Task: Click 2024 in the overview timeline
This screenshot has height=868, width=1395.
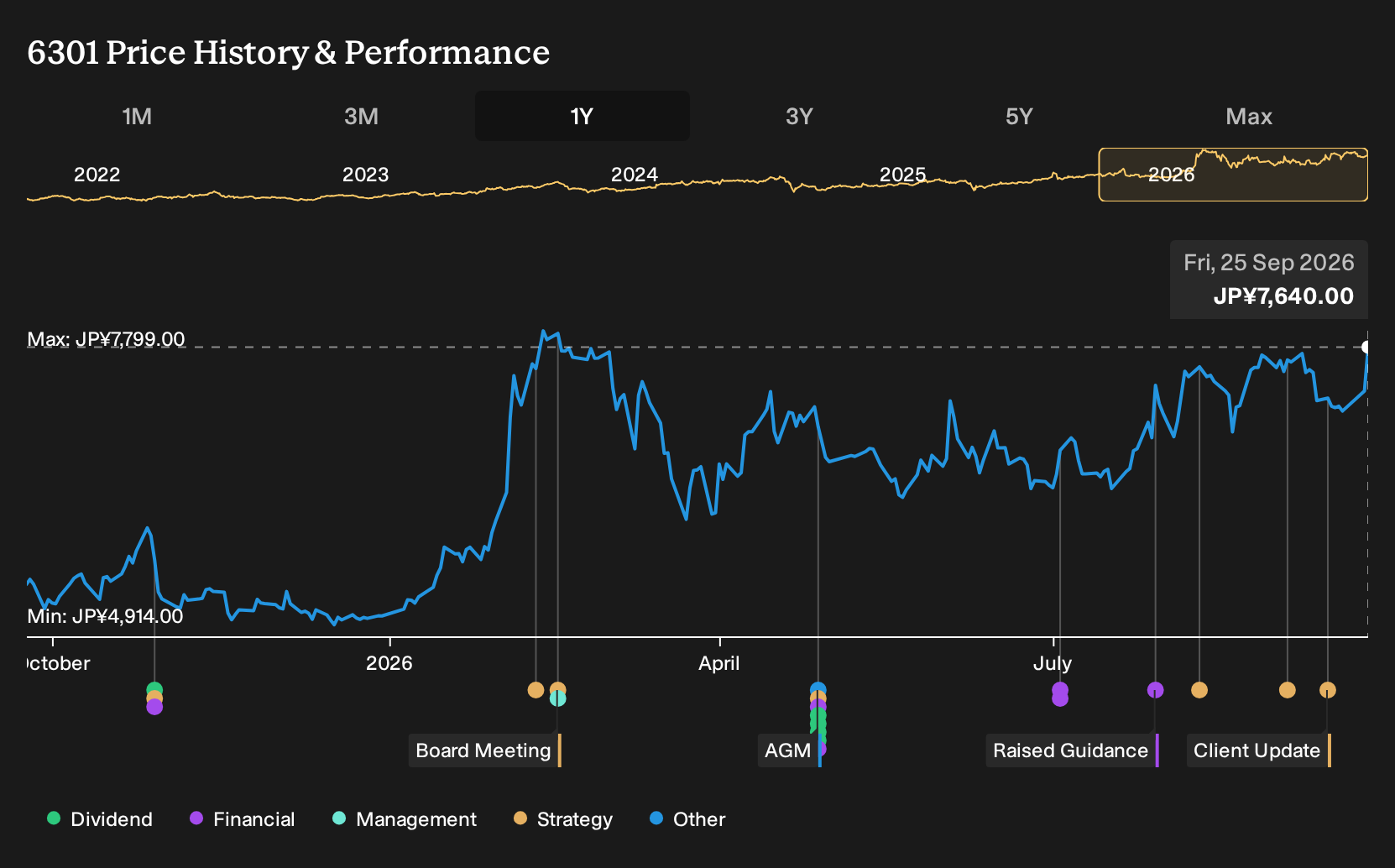Action: point(635,175)
